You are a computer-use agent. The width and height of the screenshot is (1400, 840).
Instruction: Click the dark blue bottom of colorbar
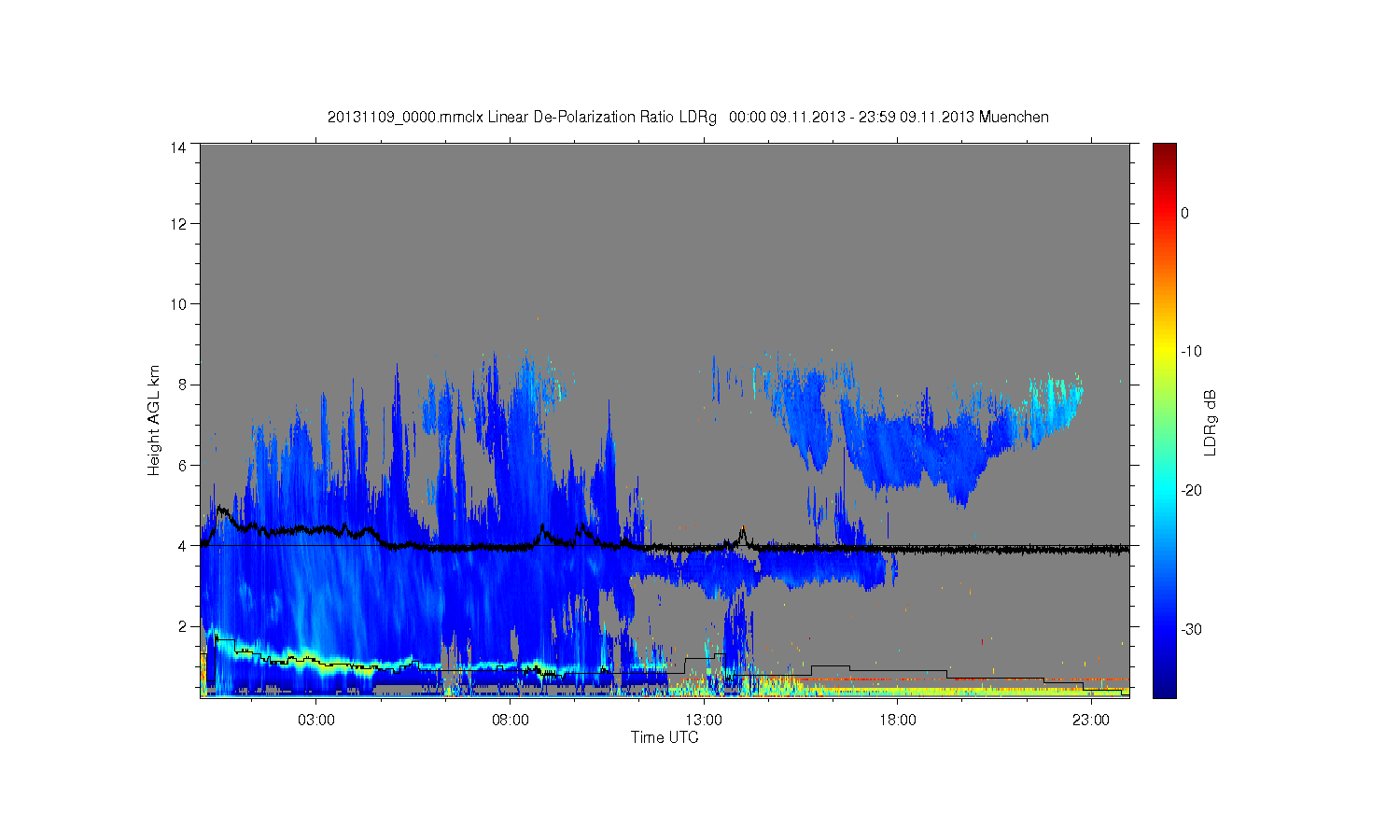pyautogui.click(x=1164, y=691)
